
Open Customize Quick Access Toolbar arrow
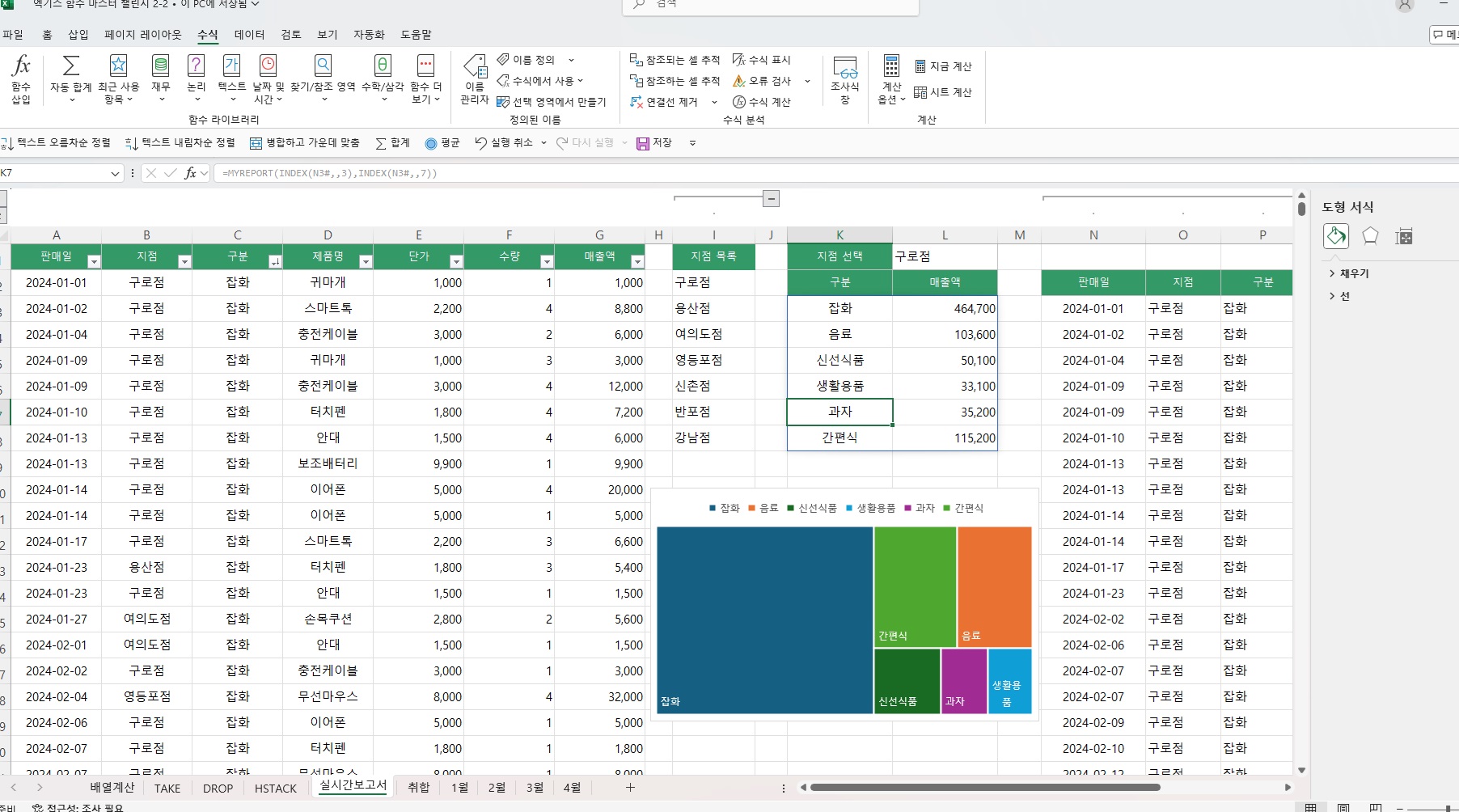coord(692,143)
